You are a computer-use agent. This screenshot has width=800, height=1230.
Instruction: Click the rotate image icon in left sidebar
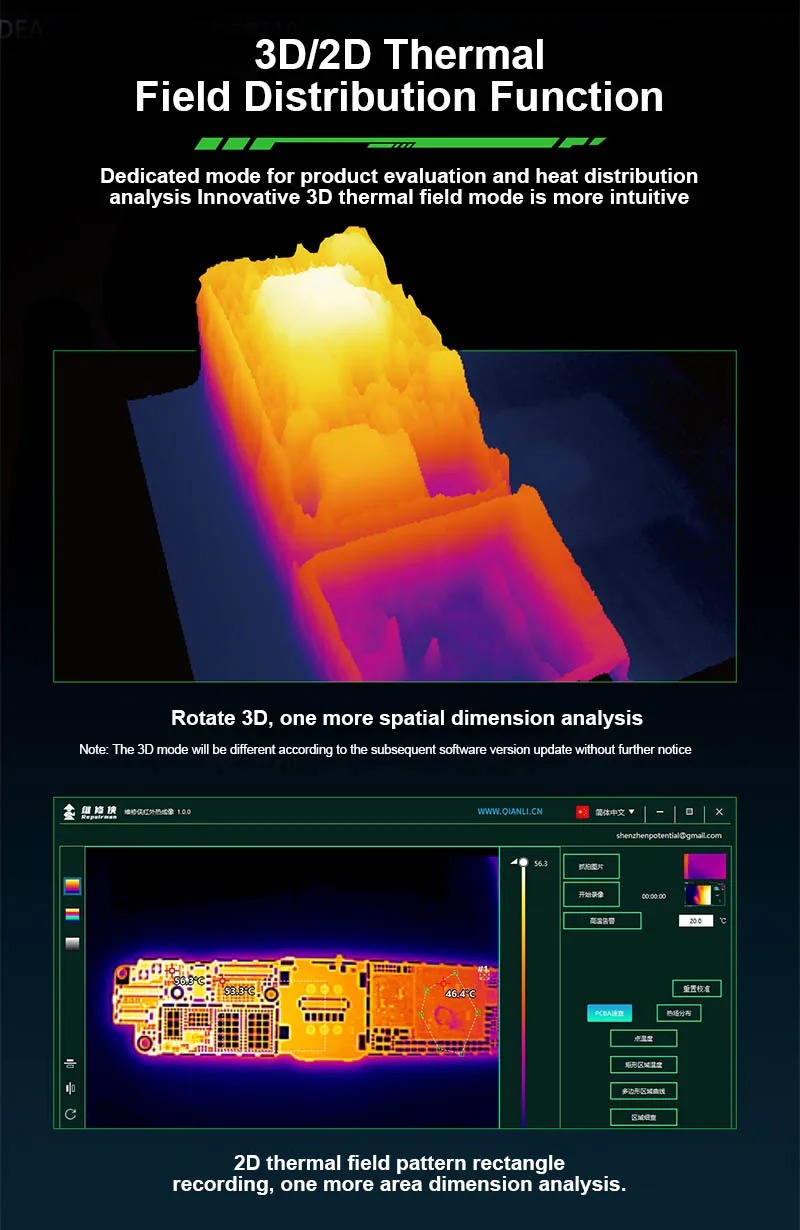coord(70,1114)
